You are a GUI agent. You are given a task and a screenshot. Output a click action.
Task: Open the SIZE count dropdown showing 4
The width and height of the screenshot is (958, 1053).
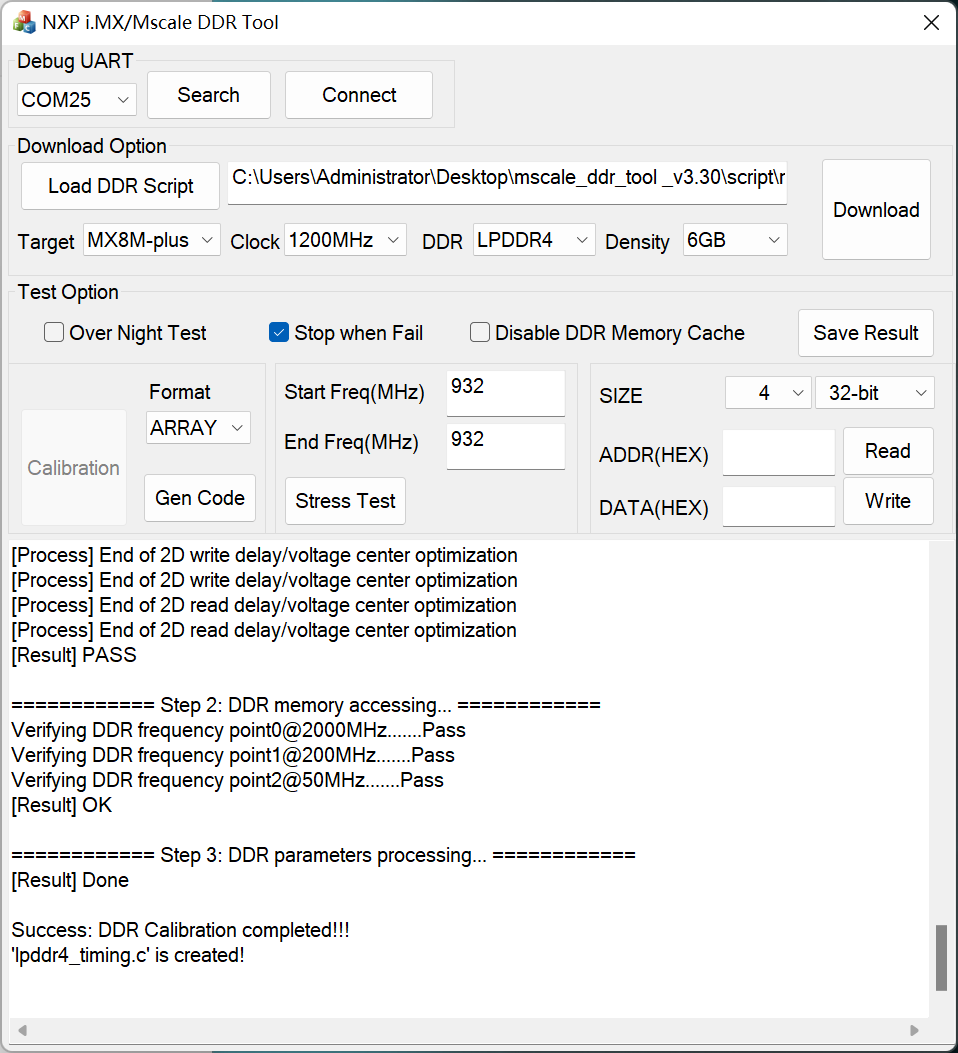768,392
